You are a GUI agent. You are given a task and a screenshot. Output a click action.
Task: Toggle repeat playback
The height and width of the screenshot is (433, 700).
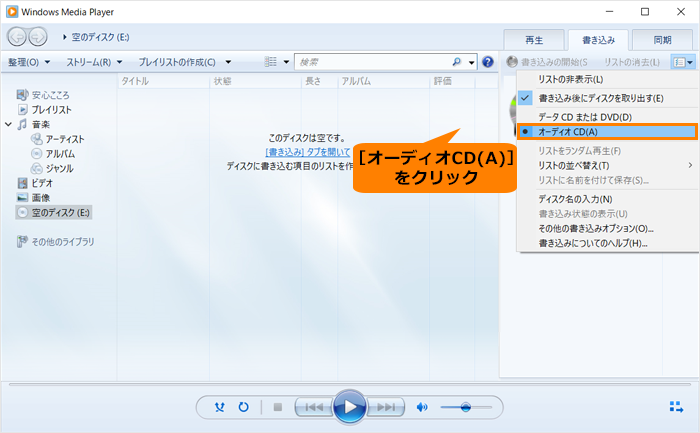[x=243, y=407]
